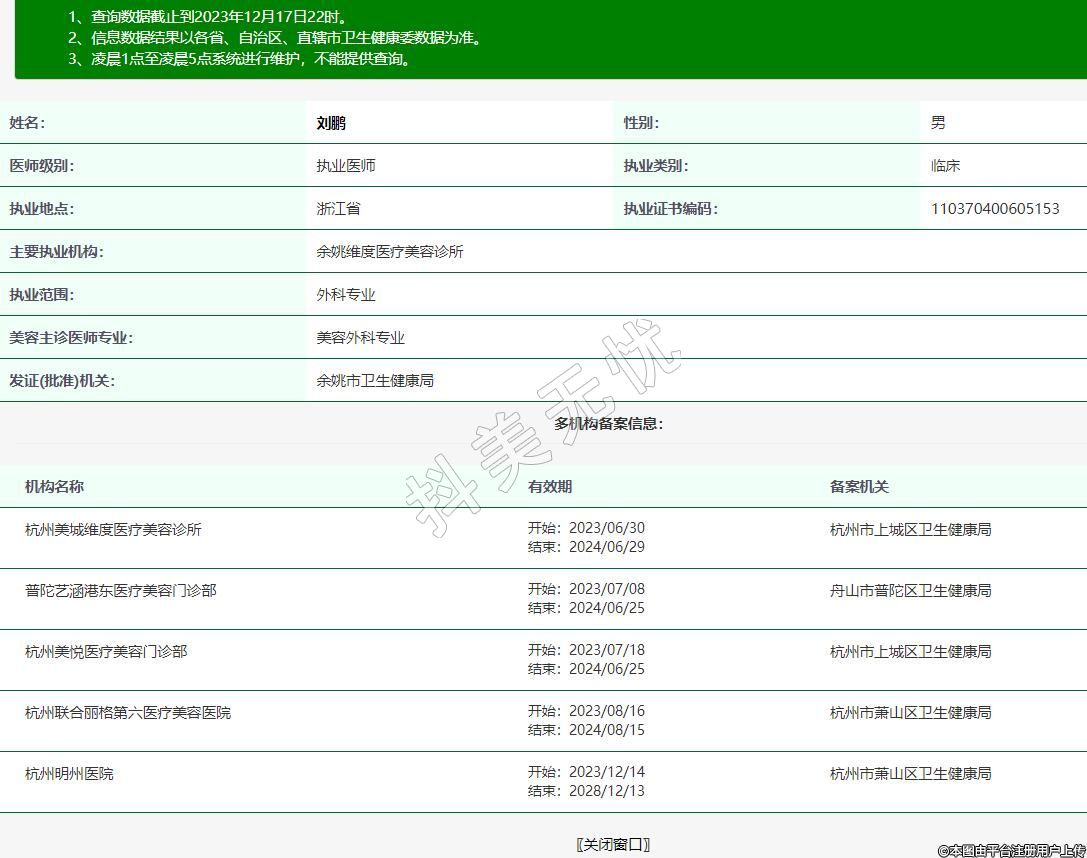Click the start date 2023/06/30
The width and height of the screenshot is (1087, 858).
pos(606,528)
